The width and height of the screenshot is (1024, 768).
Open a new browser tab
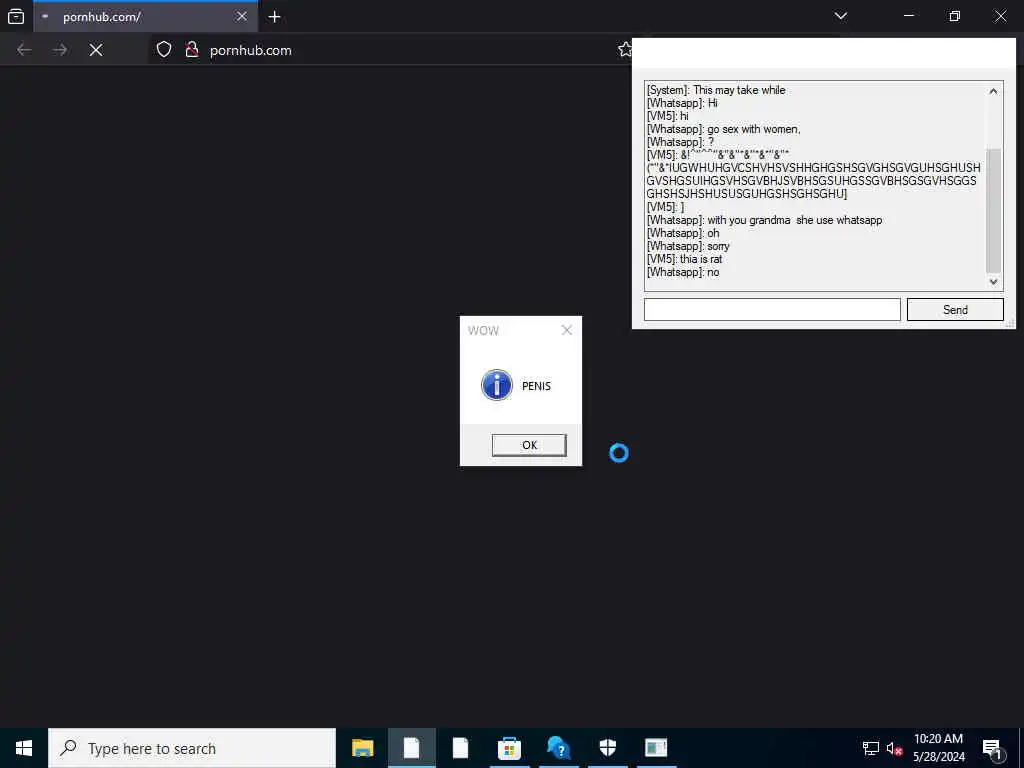(x=274, y=17)
